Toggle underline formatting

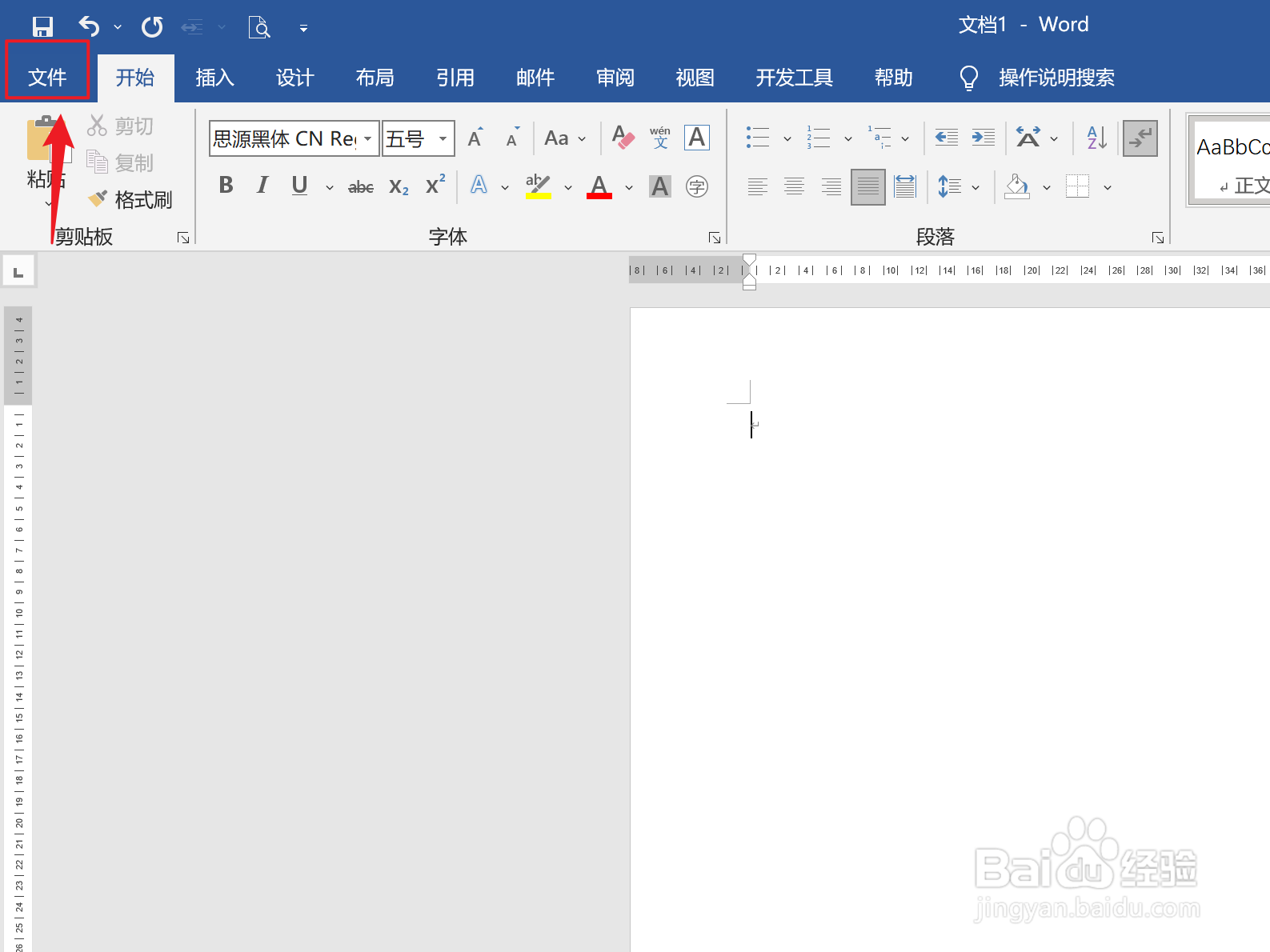(x=299, y=186)
